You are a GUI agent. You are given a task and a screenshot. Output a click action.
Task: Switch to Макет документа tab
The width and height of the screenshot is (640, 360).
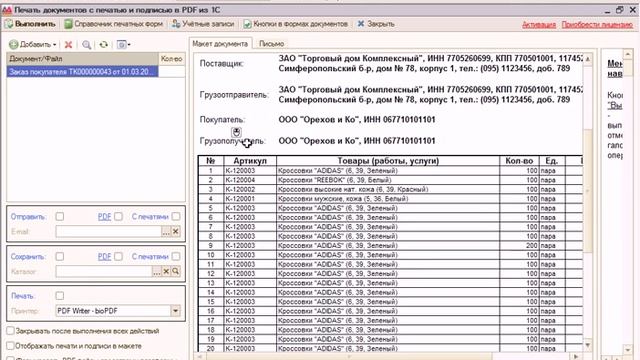pyautogui.click(x=220, y=44)
